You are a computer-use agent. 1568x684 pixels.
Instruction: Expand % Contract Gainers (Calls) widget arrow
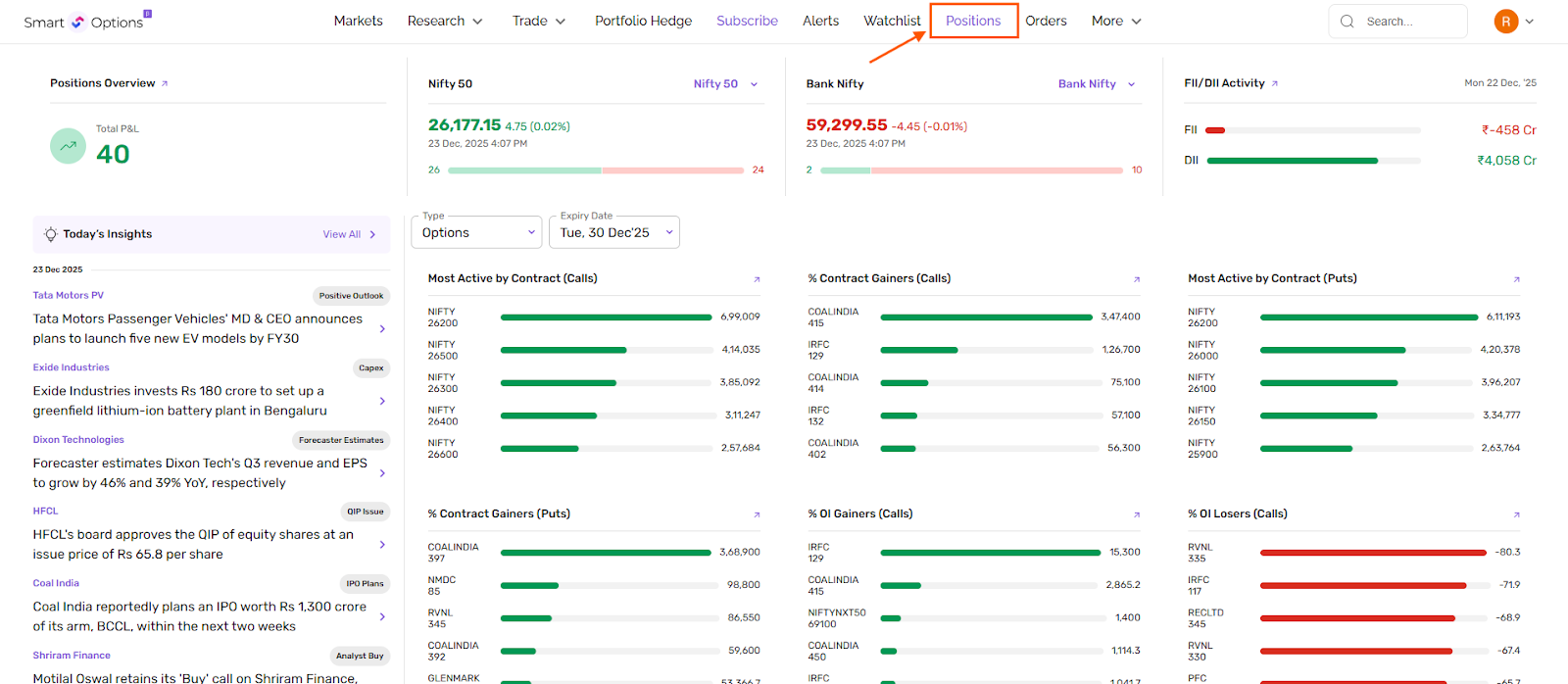click(1137, 279)
